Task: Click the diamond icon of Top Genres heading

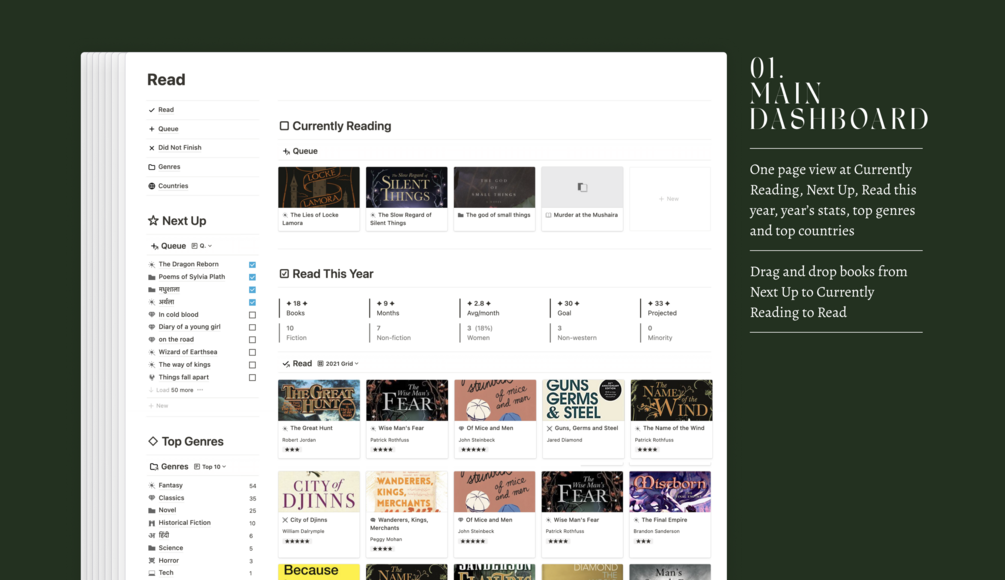Action: coord(153,441)
